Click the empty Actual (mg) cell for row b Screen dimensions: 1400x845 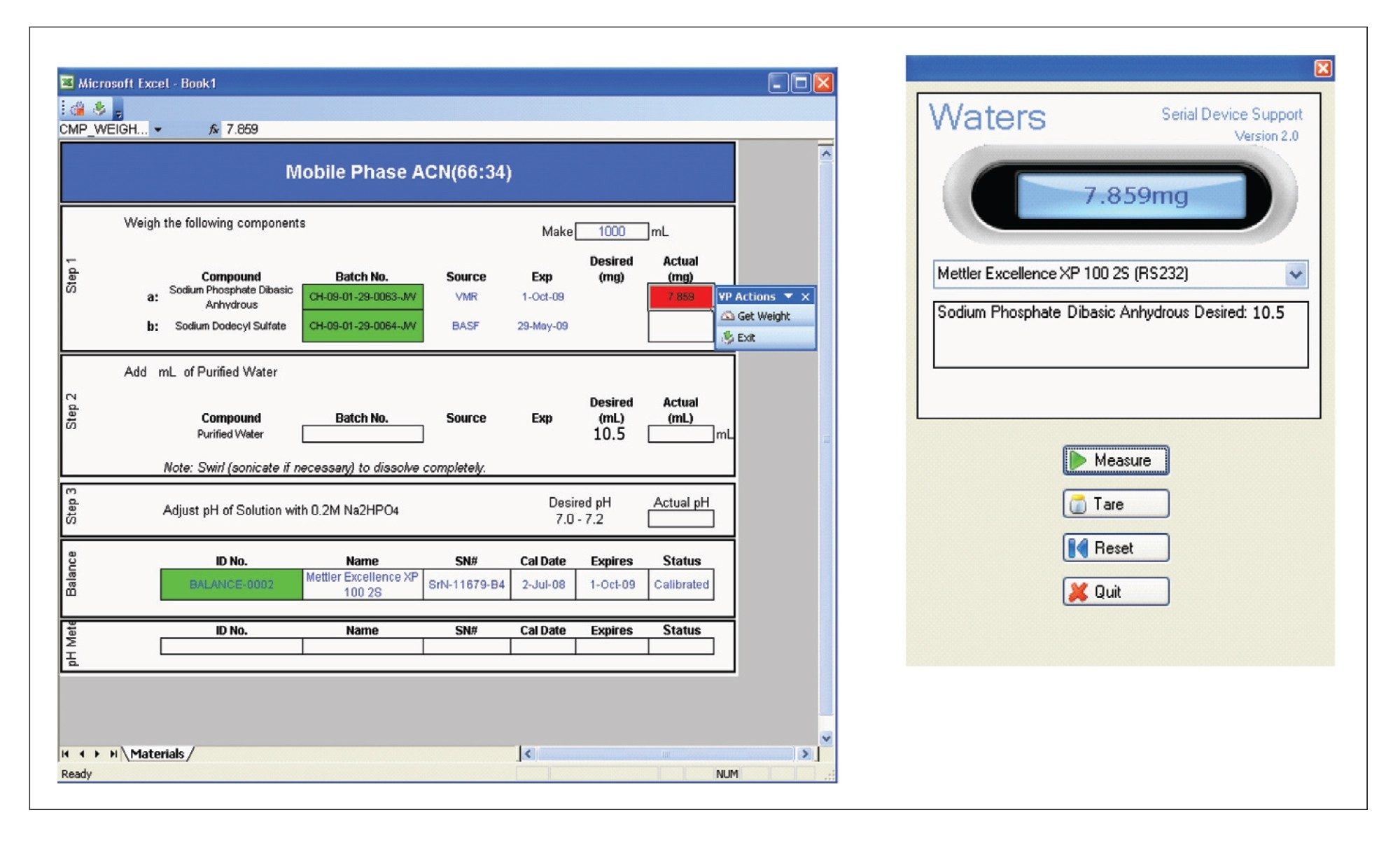(x=680, y=326)
